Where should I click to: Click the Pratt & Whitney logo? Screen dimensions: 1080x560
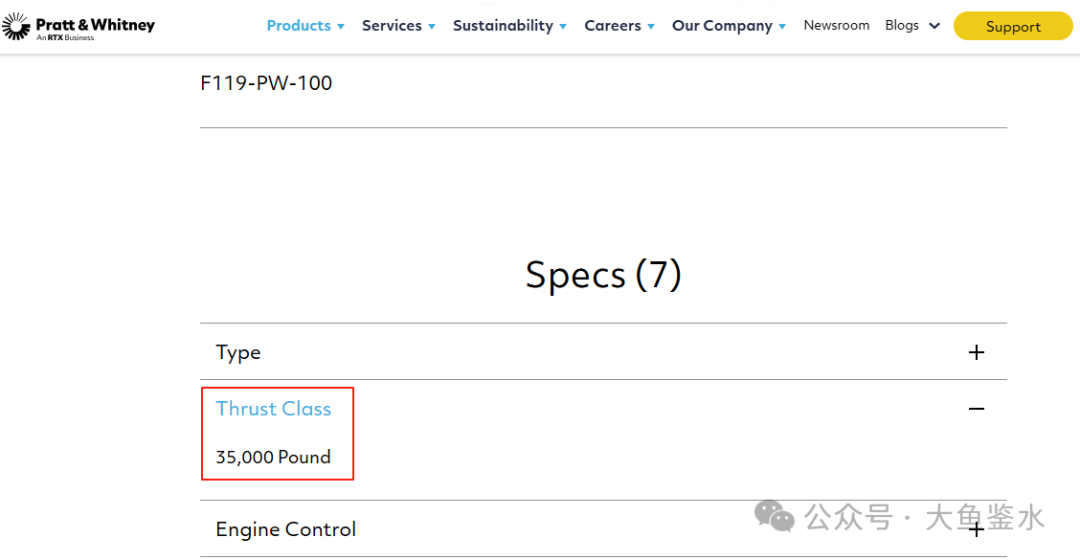[x=78, y=27]
